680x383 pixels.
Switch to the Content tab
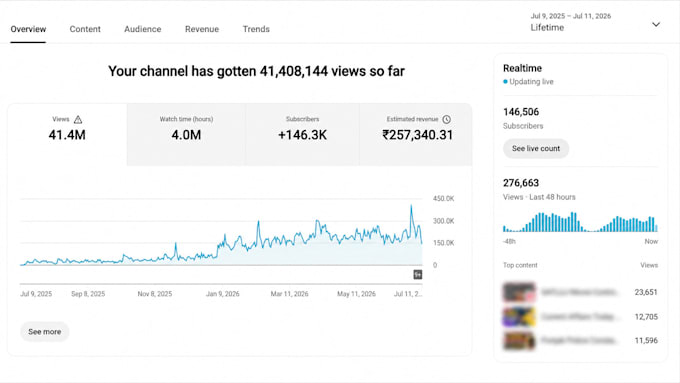tap(85, 29)
